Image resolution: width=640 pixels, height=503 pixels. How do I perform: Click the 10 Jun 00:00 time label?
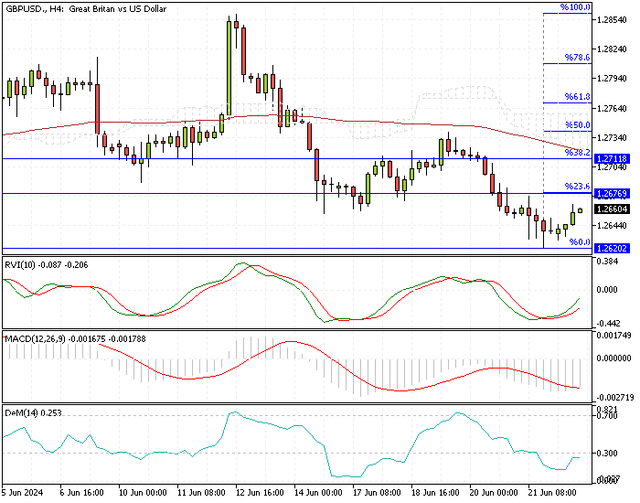coord(142,493)
